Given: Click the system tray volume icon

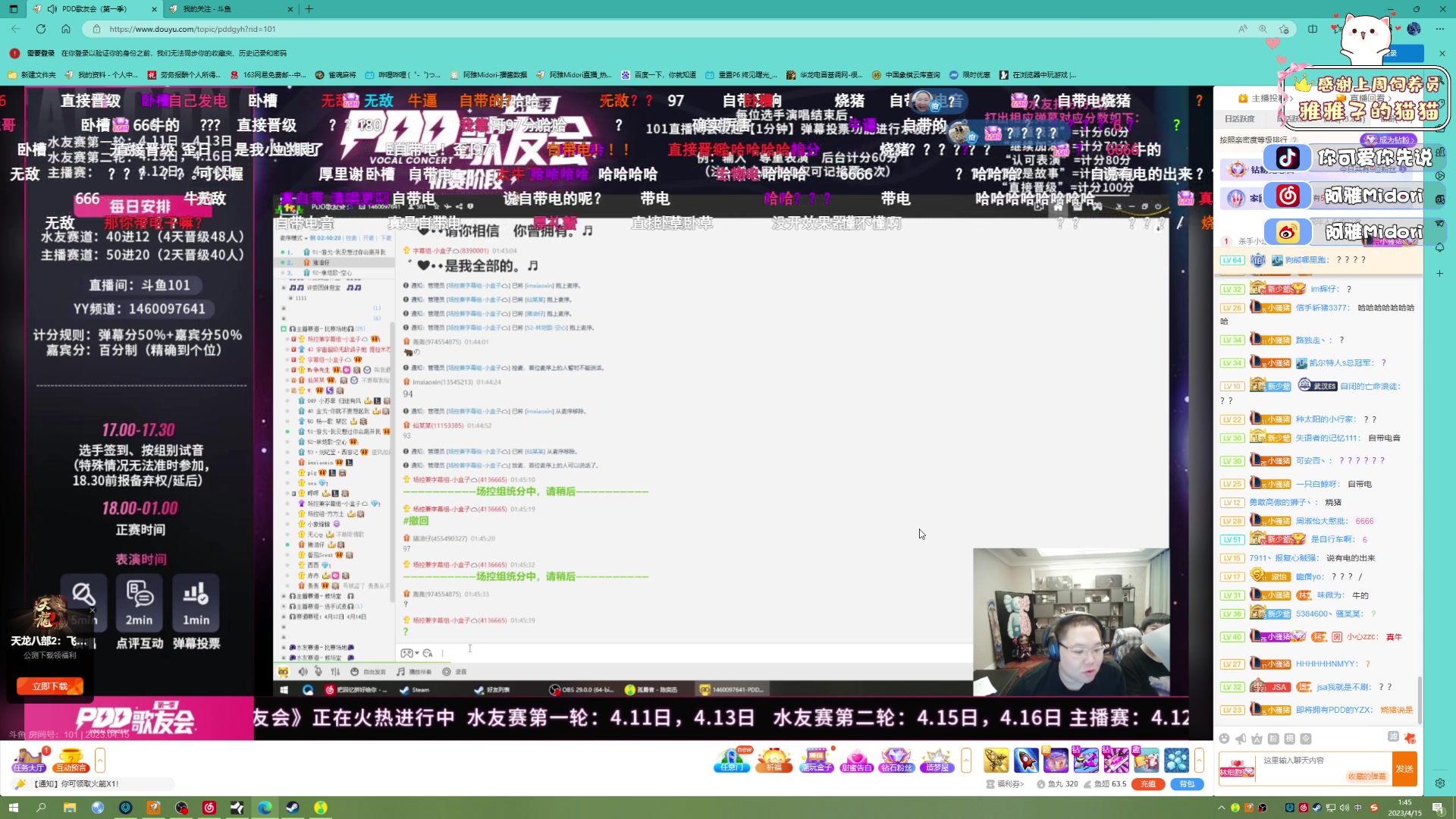Looking at the screenshot, I should click(x=1344, y=808).
